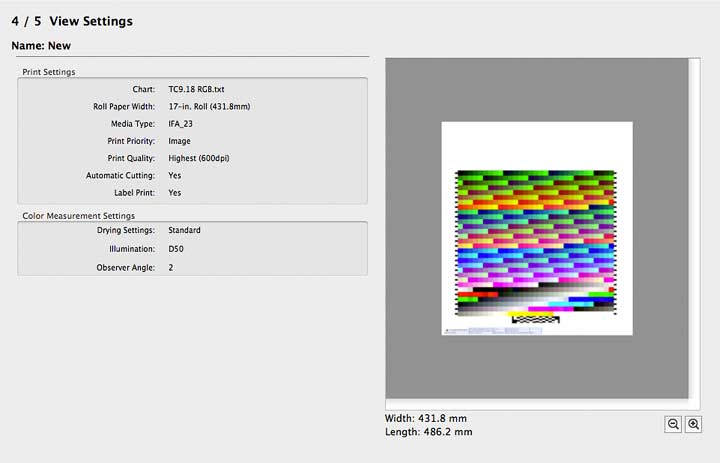Select the Name: New heading
The image size is (720, 463).
(x=41, y=45)
